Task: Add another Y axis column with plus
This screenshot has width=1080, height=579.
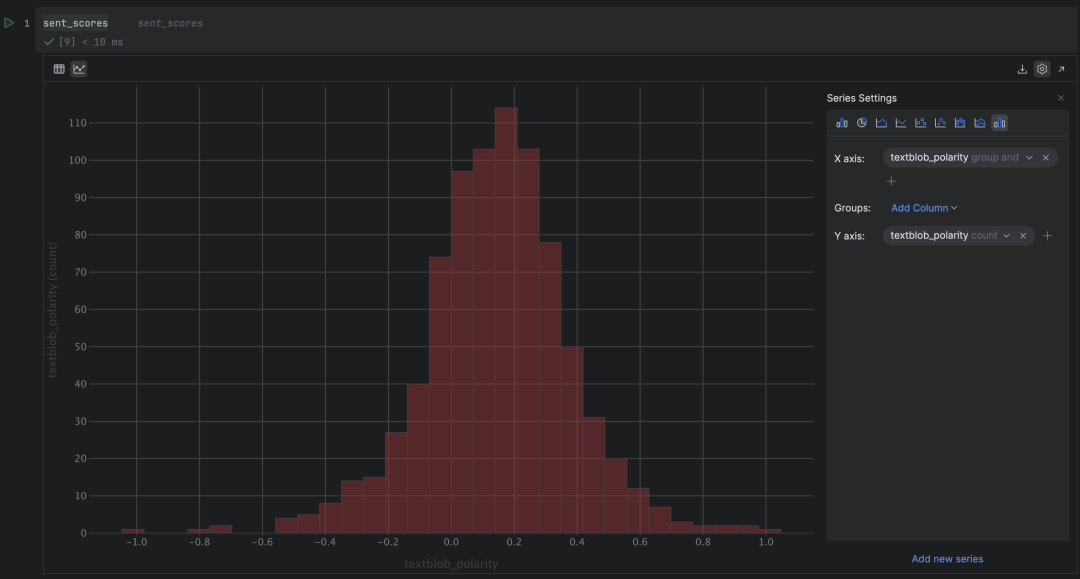Action: click(1048, 235)
